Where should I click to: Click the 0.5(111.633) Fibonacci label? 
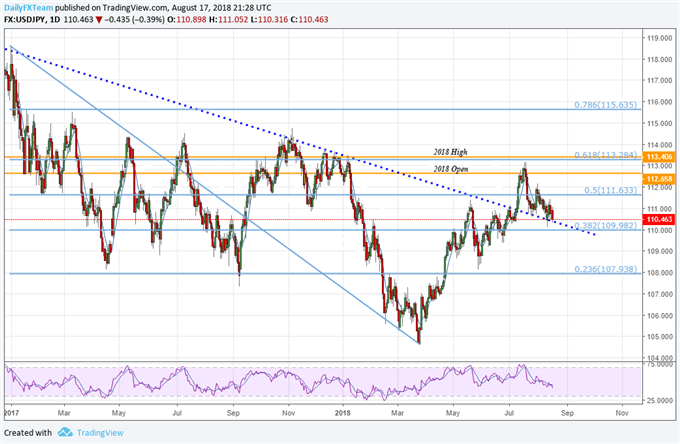click(x=611, y=190)
